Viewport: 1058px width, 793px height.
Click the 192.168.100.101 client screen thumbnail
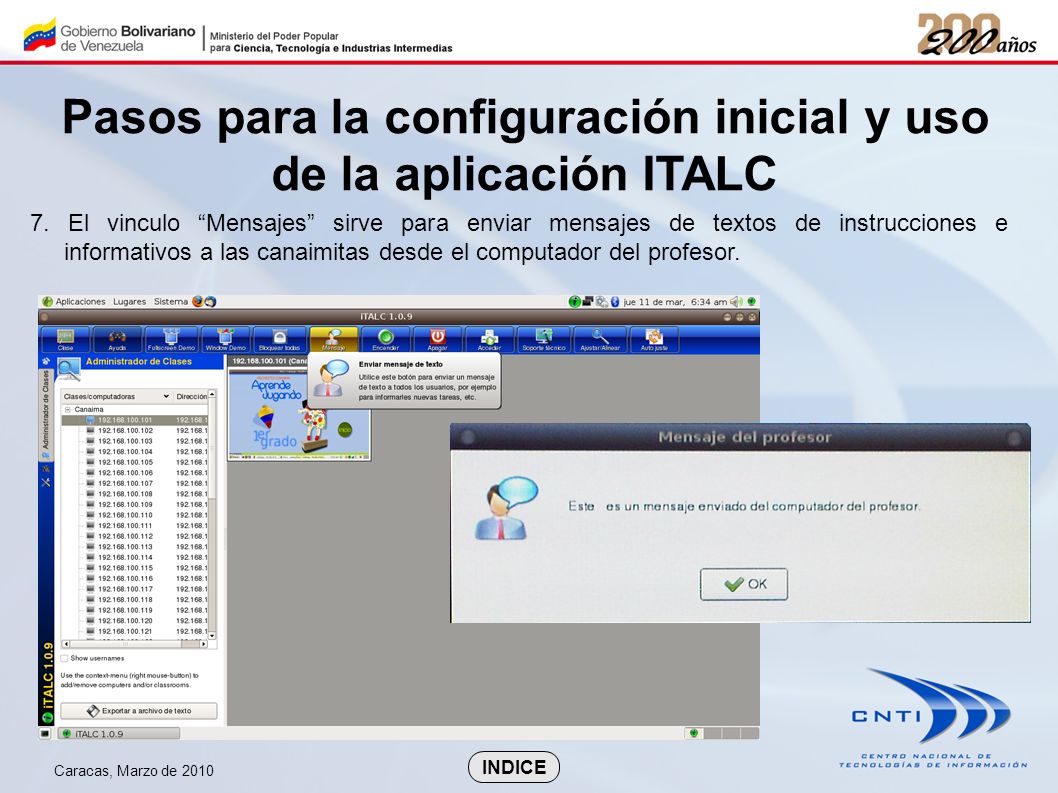coord(299,416)
